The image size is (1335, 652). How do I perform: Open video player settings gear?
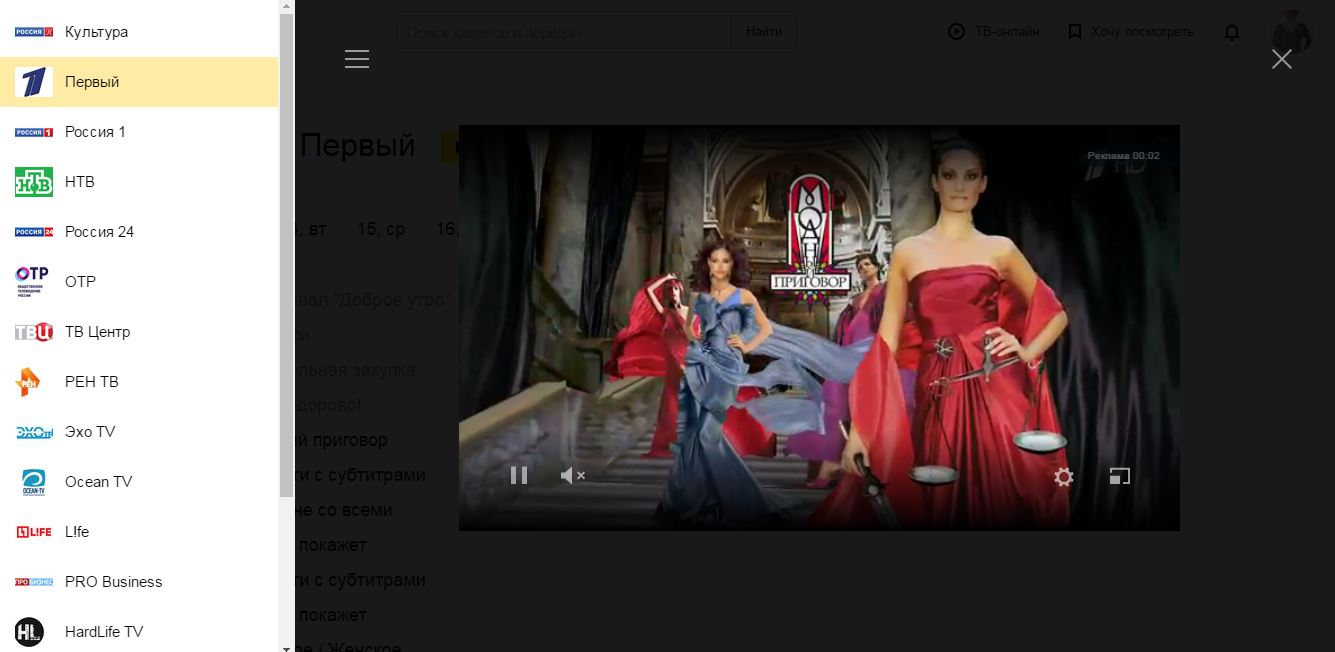coord(1064,477)
